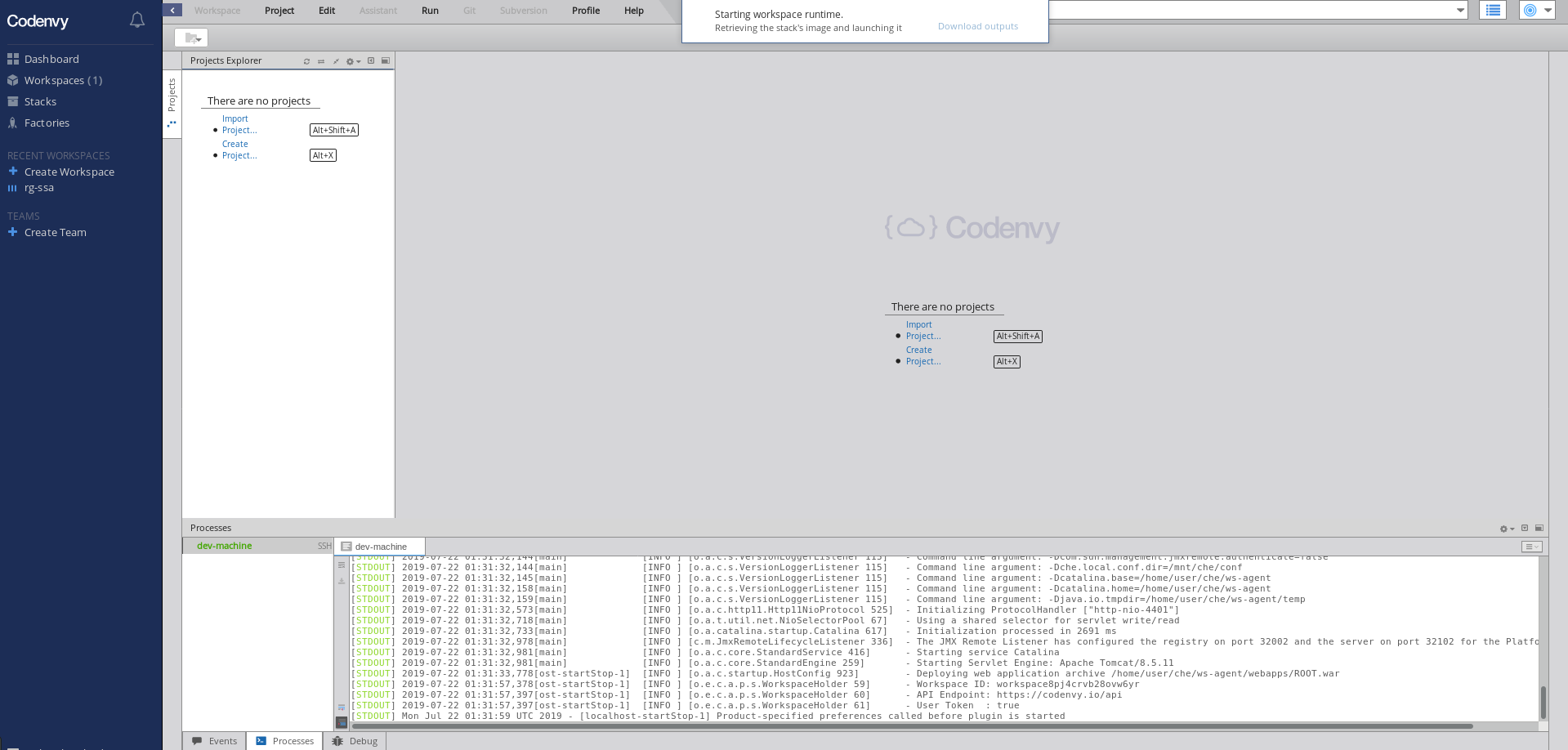Viewport: 1568px width, 750px height.
Task: Click link-with-editor arrows in Projects Explorer
Action: pos(321,61)
